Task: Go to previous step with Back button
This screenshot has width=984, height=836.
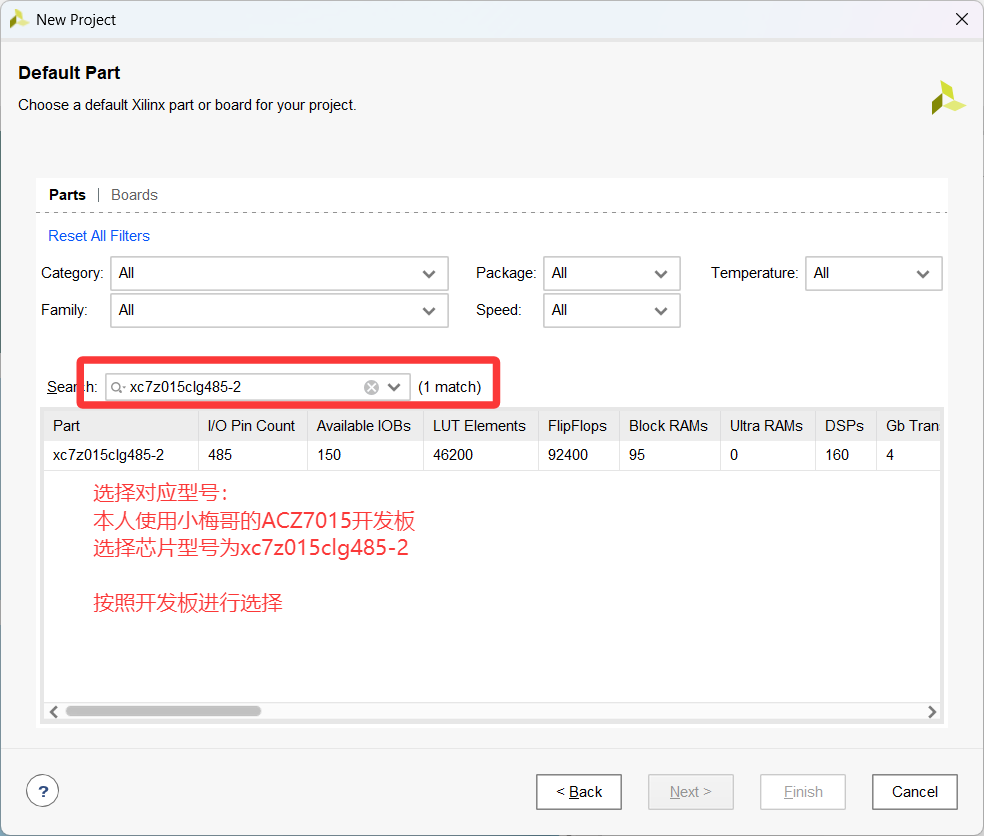Action: click(579, 791)
